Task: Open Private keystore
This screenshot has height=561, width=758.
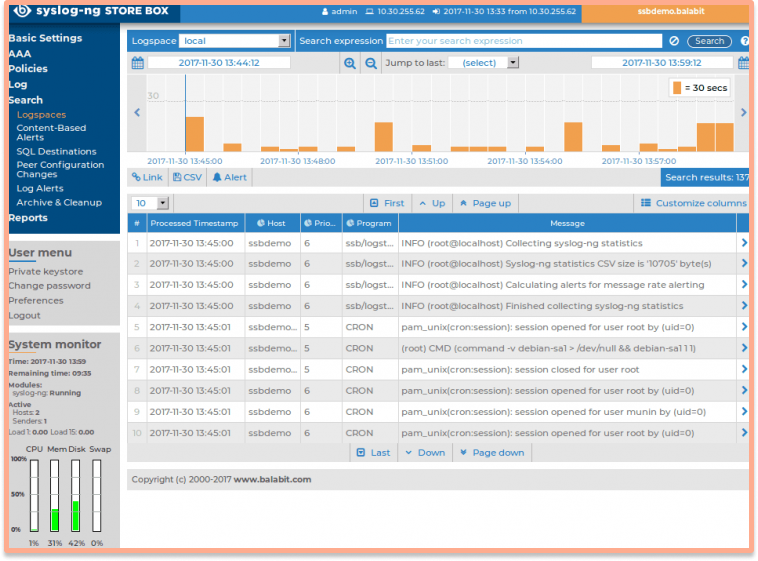Action: 46,271
